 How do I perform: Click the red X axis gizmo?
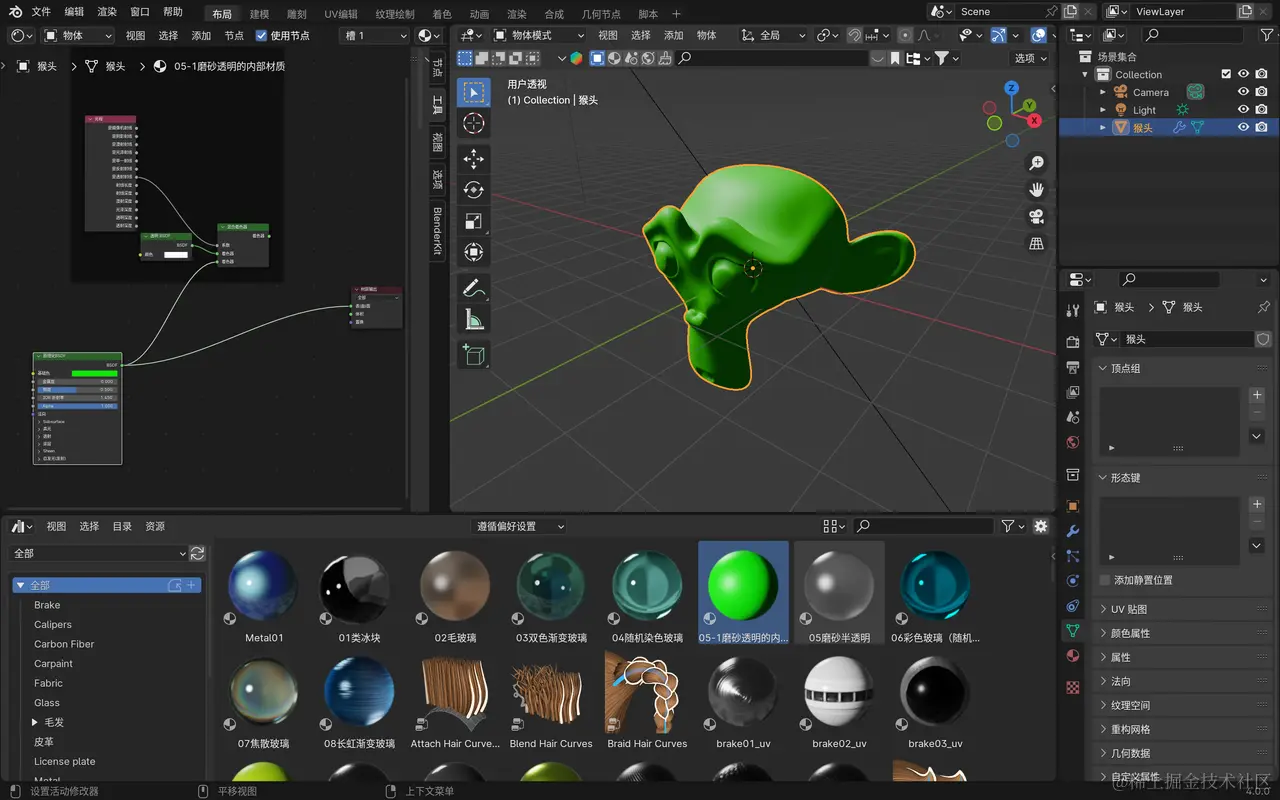pos(1034,120)
